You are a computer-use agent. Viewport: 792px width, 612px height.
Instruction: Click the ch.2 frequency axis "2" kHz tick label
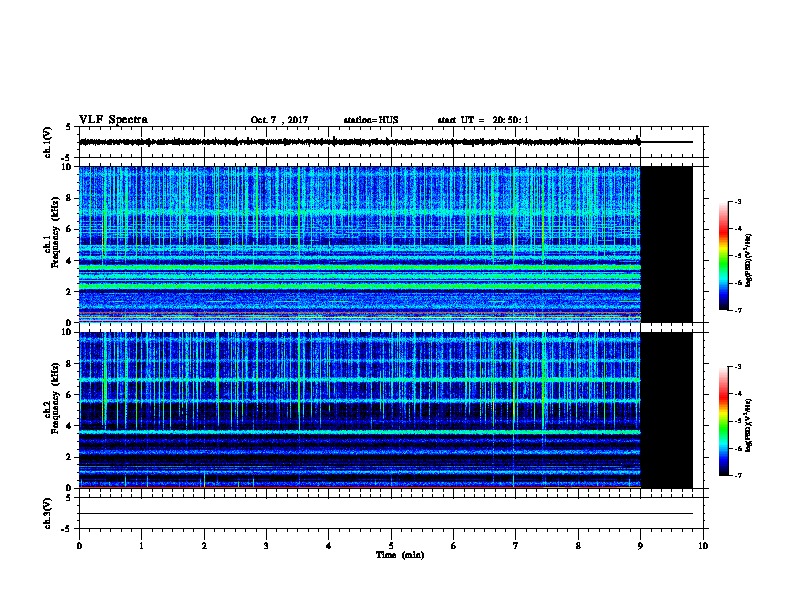pos(69,457)
